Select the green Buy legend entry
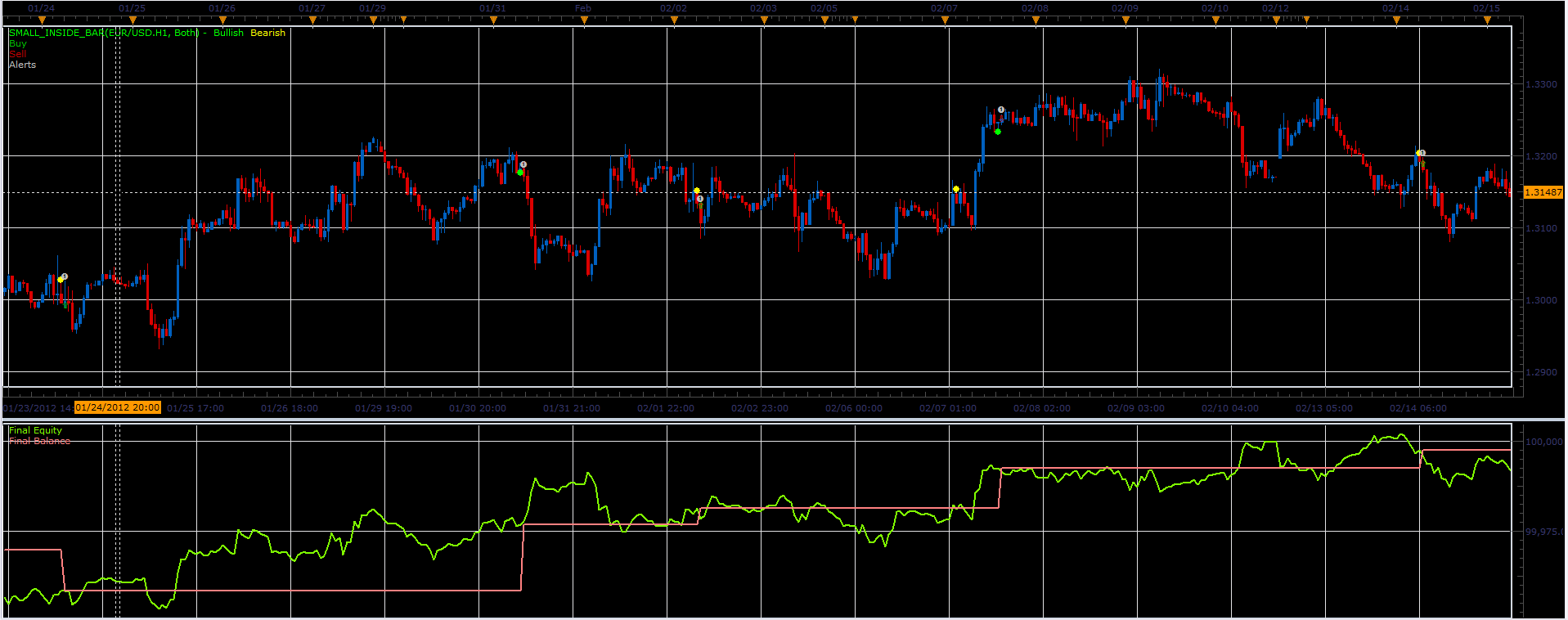Image resolution: width=1568 pixels, height=620 pixels. coord(17,43)
